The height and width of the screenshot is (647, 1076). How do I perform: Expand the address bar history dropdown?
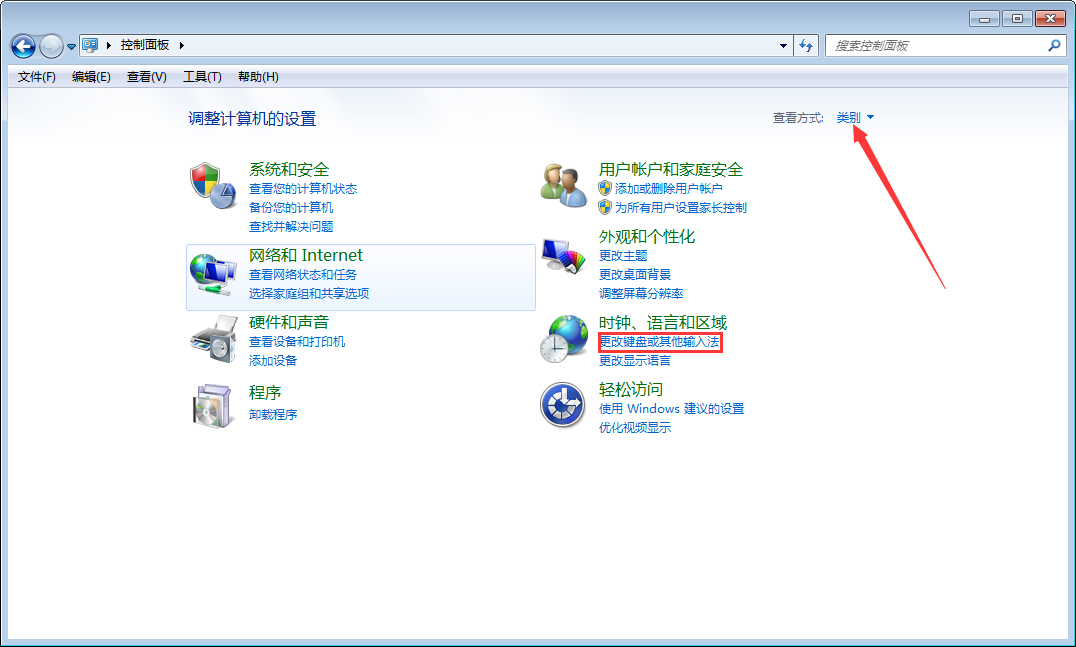pos(783,45)
